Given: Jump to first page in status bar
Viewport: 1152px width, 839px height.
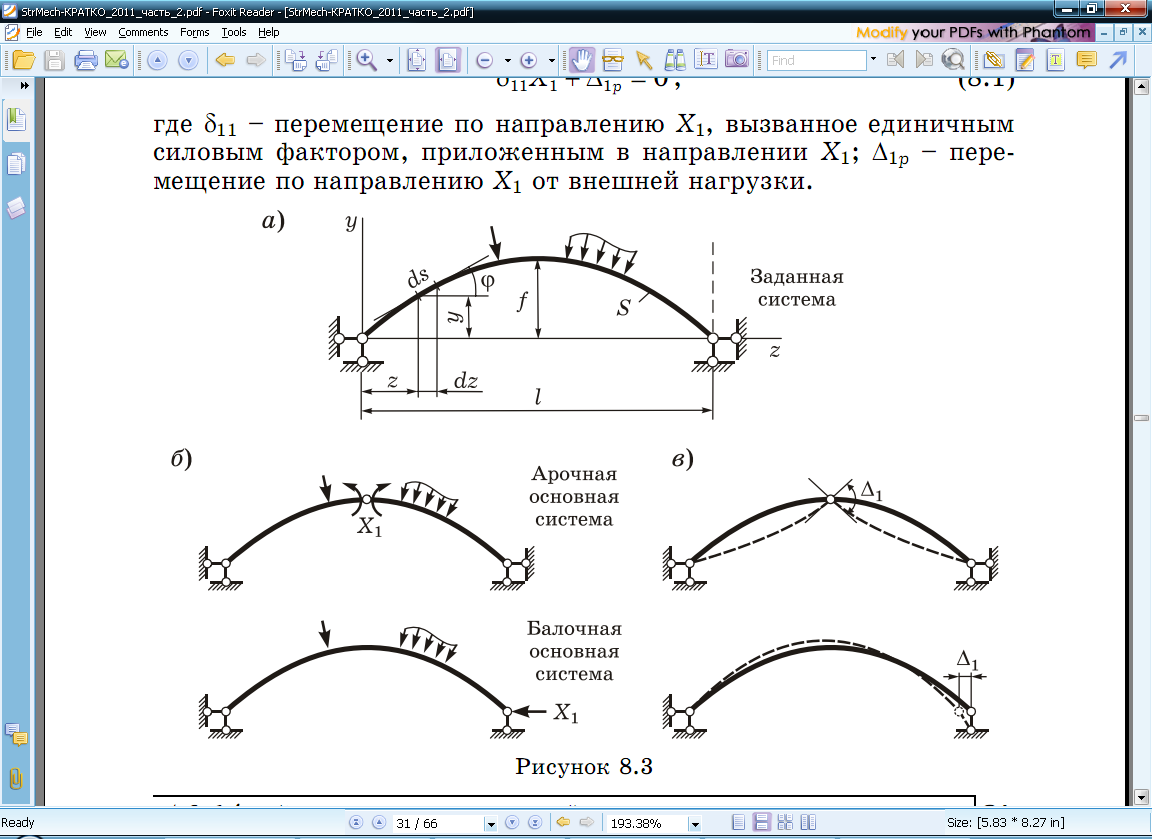Looking at the screenshot, I should point(356,823).
